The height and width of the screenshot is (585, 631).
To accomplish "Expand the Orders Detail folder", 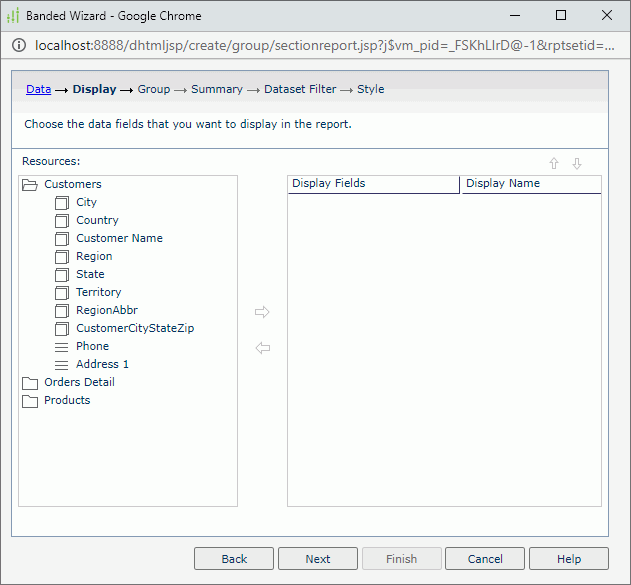I will (30, 382).
